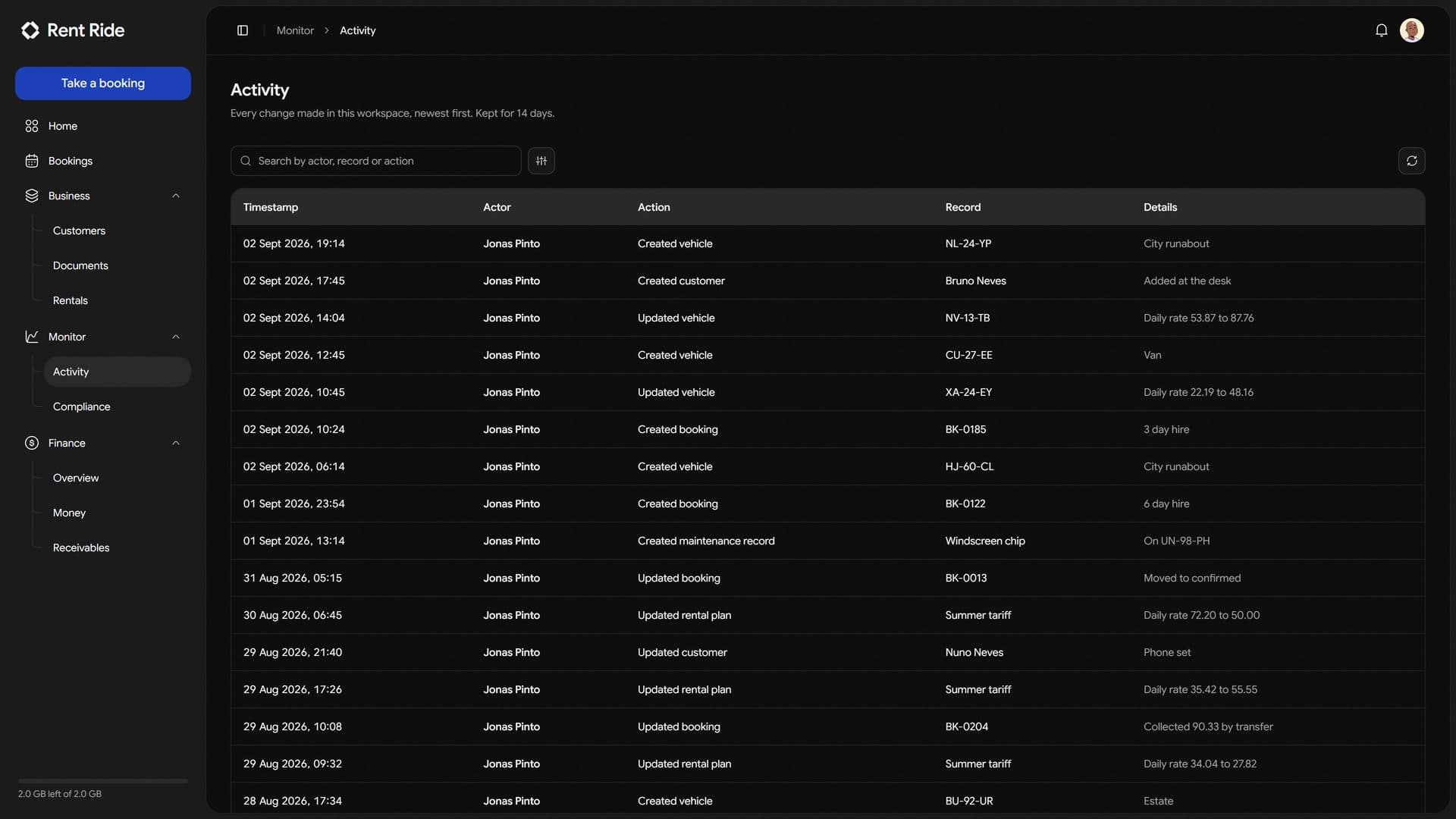The image size is (1456, 819).
Task: Click the Action column header
Action: 654,207
